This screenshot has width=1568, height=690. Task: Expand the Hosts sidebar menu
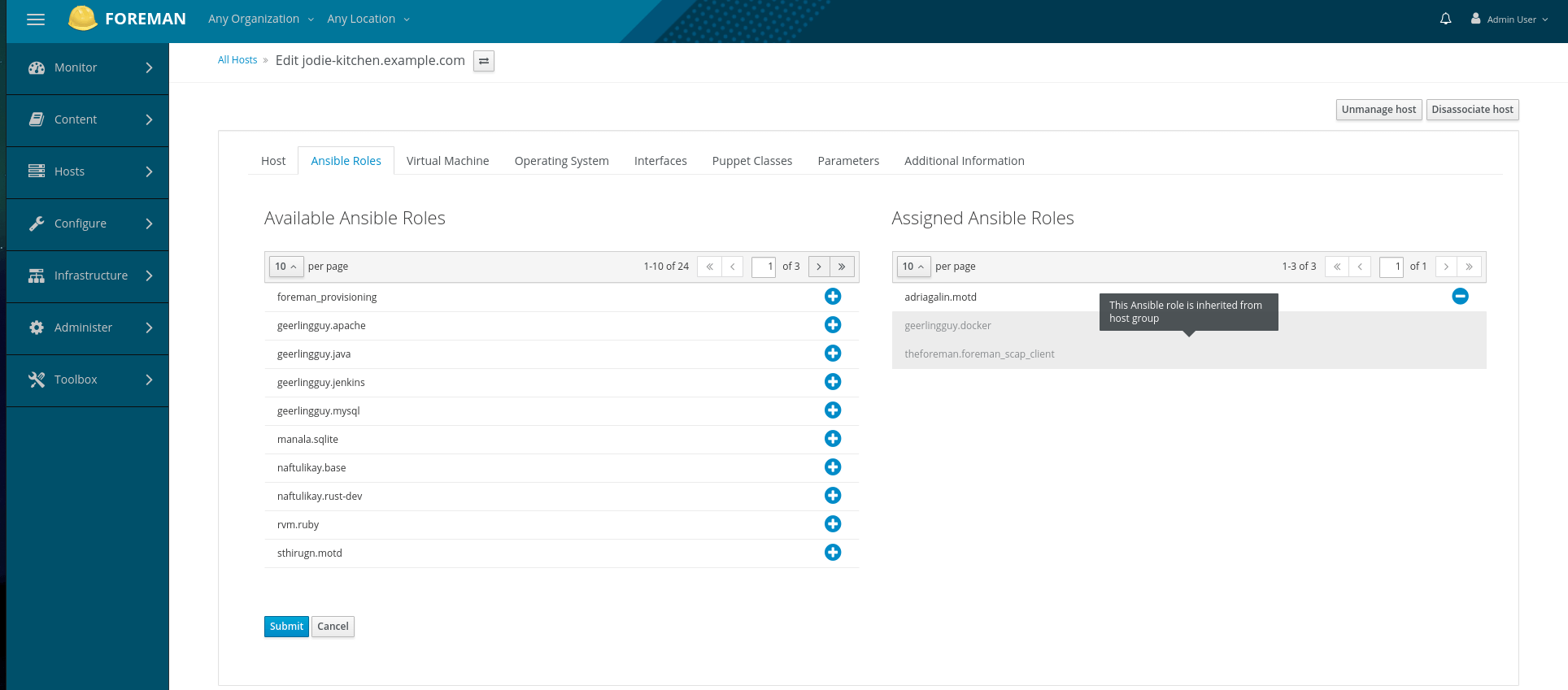[88, 172]
